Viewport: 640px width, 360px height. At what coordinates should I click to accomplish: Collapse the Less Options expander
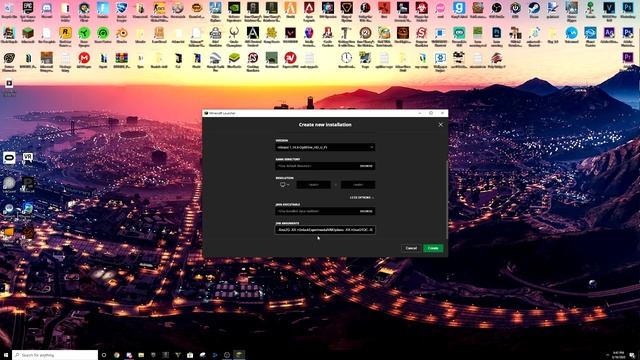pos(362,198)
